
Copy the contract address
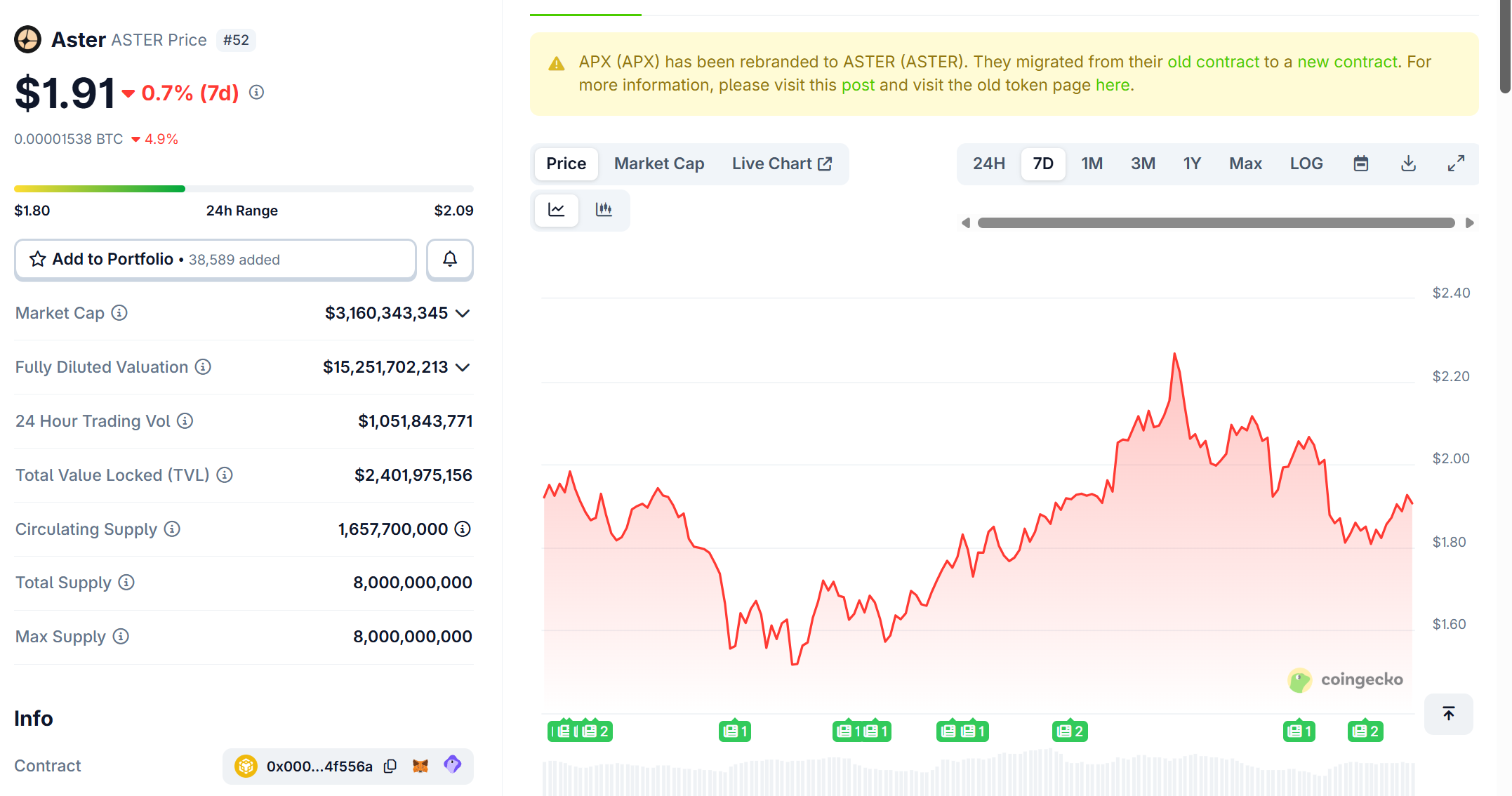pos(390,766)
